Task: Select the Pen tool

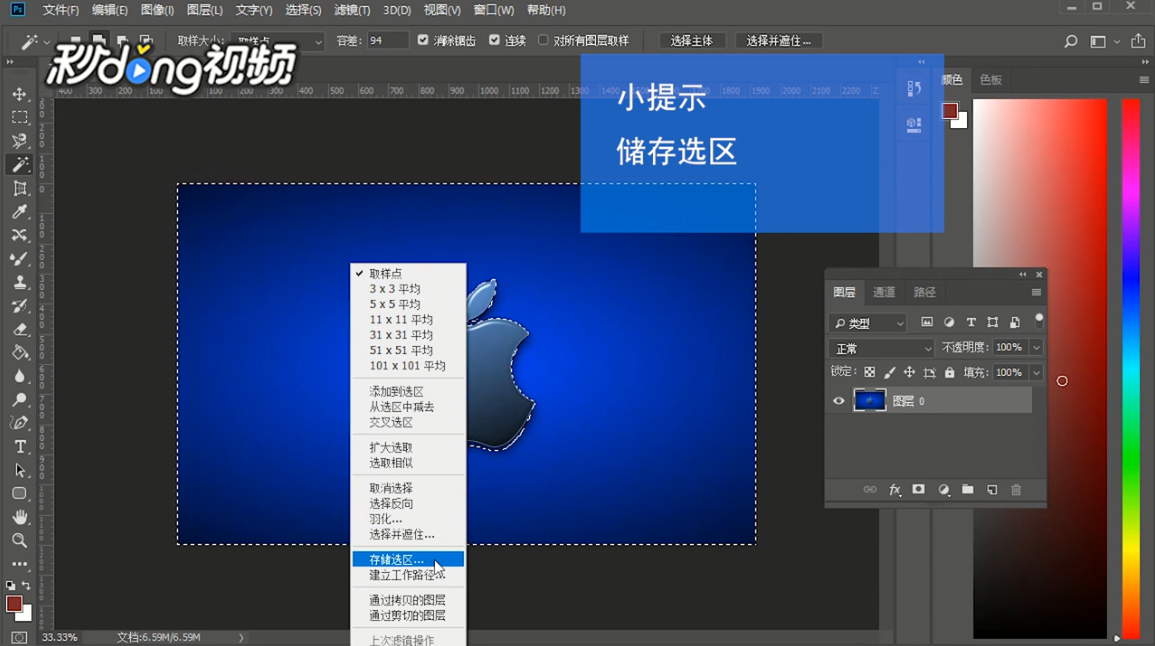Action: [x=20, y=424]
